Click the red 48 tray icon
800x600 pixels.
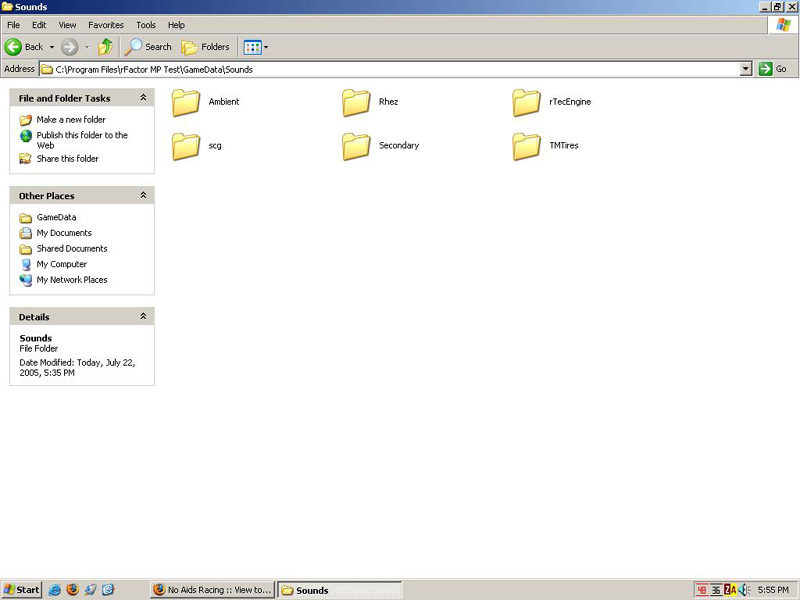702,590
